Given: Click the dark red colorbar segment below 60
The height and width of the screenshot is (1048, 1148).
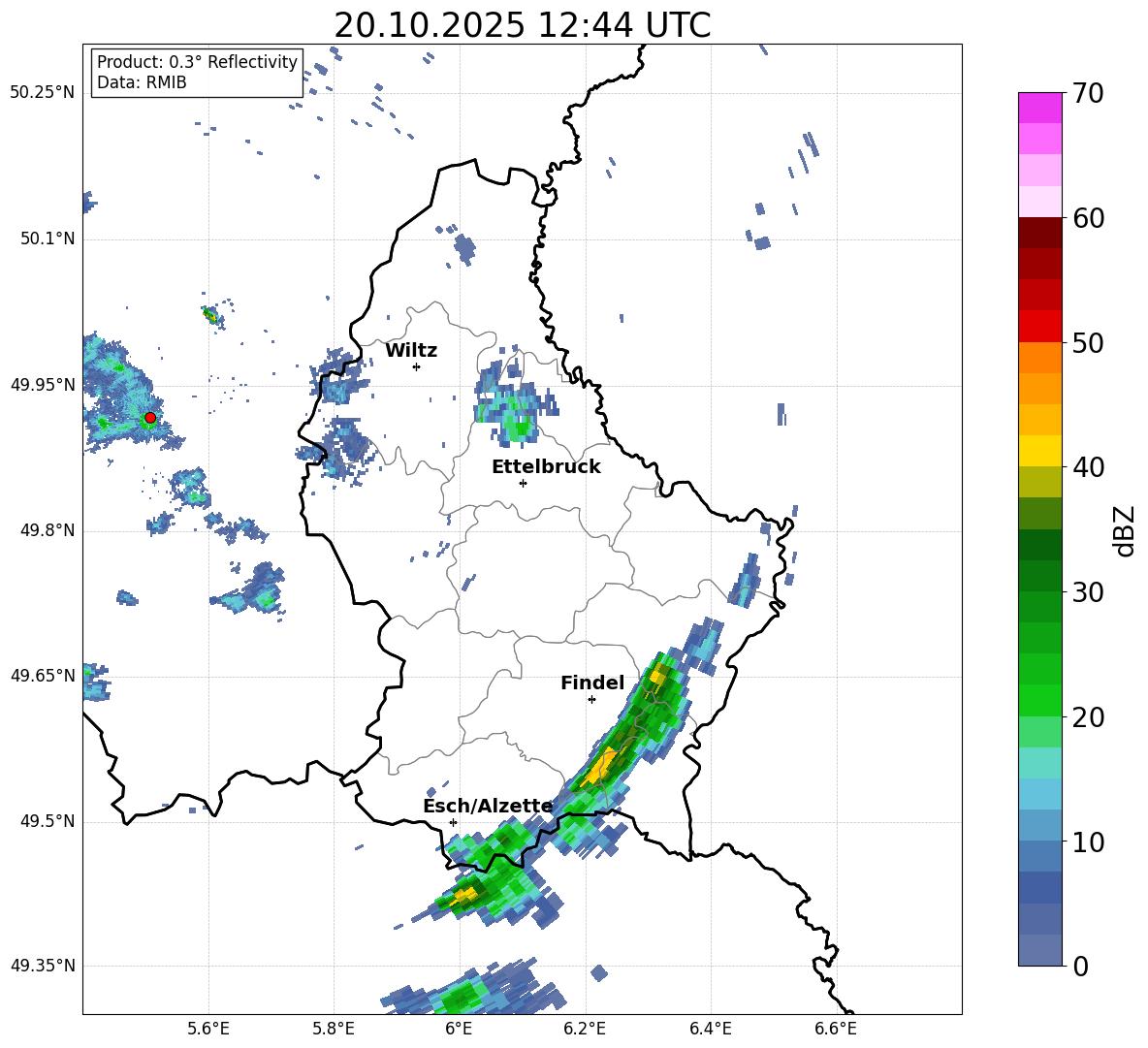Looking at the screenshot, I should coord(1039,233).
